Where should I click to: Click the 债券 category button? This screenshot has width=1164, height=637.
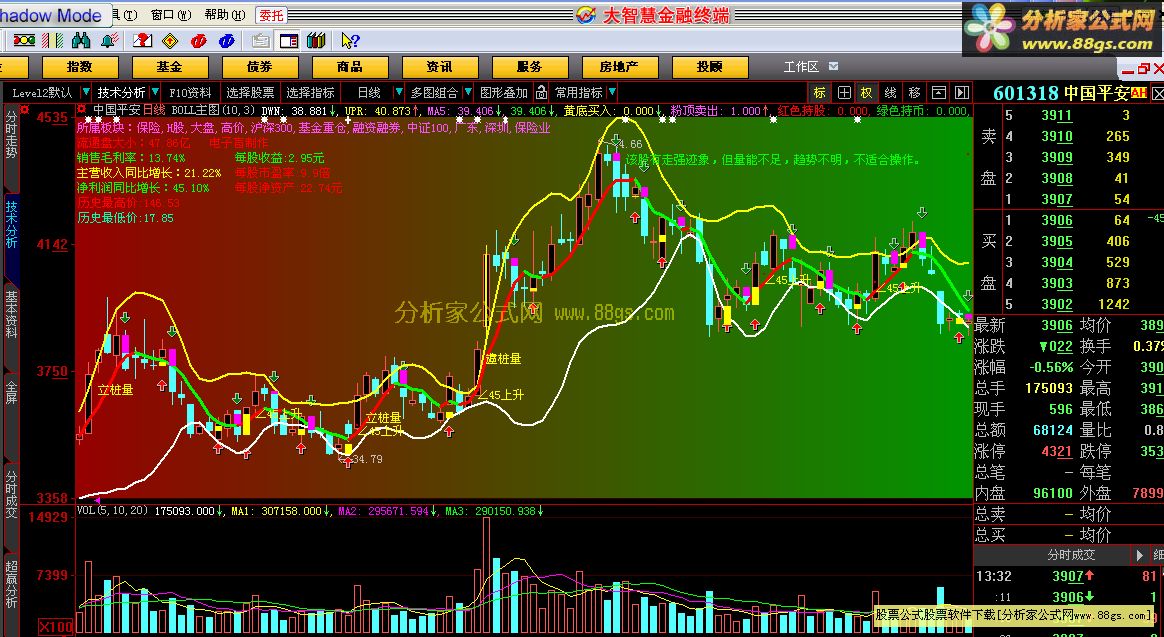click(x=260, y=67)
